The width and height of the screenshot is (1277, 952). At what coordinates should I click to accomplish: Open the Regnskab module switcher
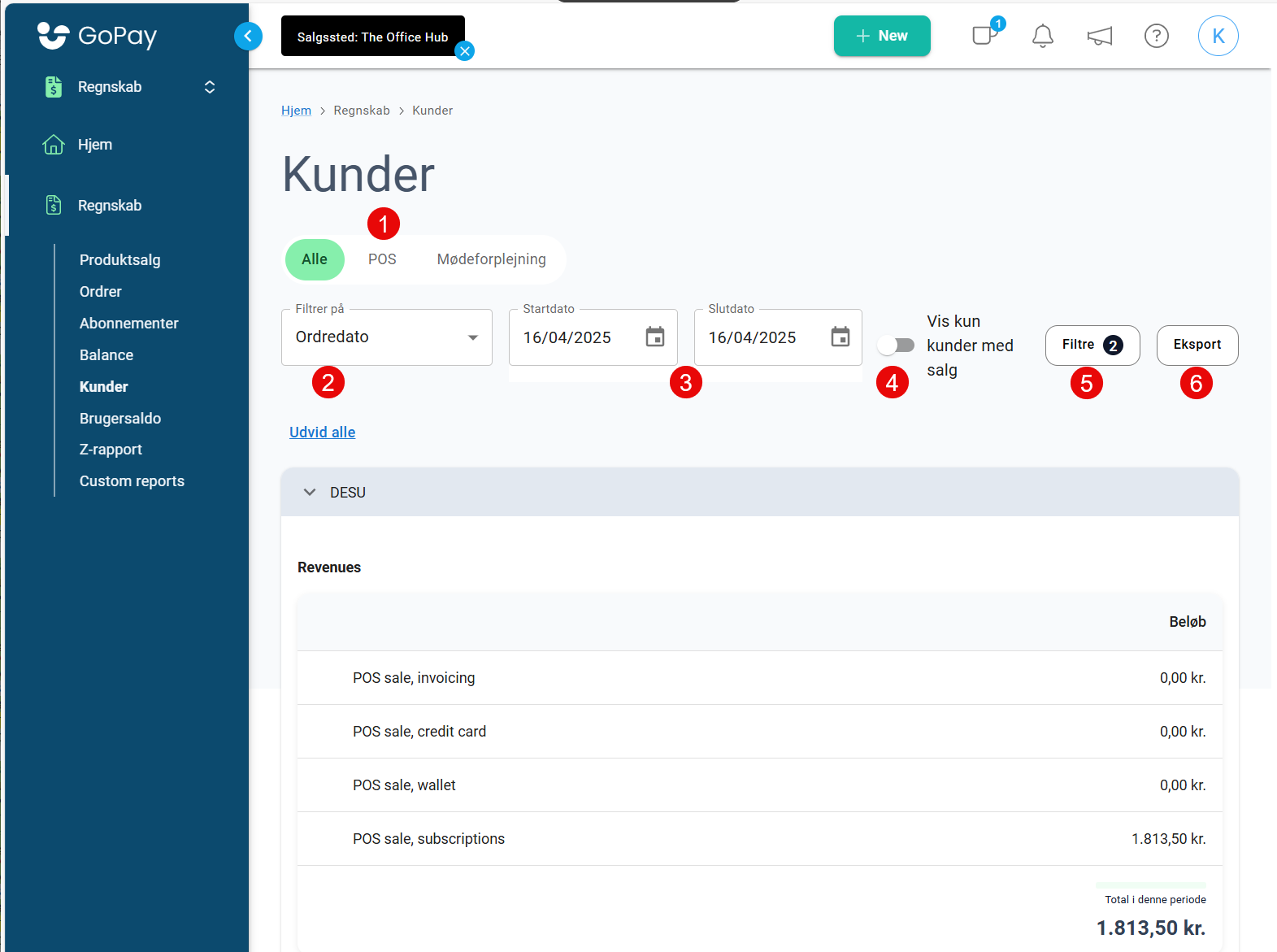(210, 87)
